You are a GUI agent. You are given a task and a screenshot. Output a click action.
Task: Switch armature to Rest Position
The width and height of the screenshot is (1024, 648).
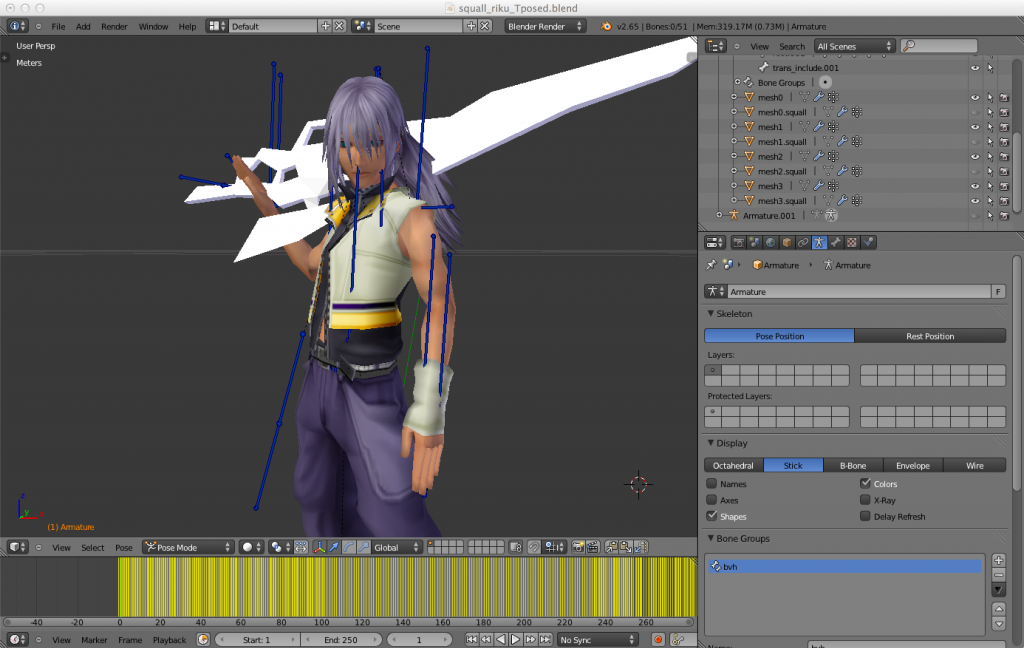[930, 336]
